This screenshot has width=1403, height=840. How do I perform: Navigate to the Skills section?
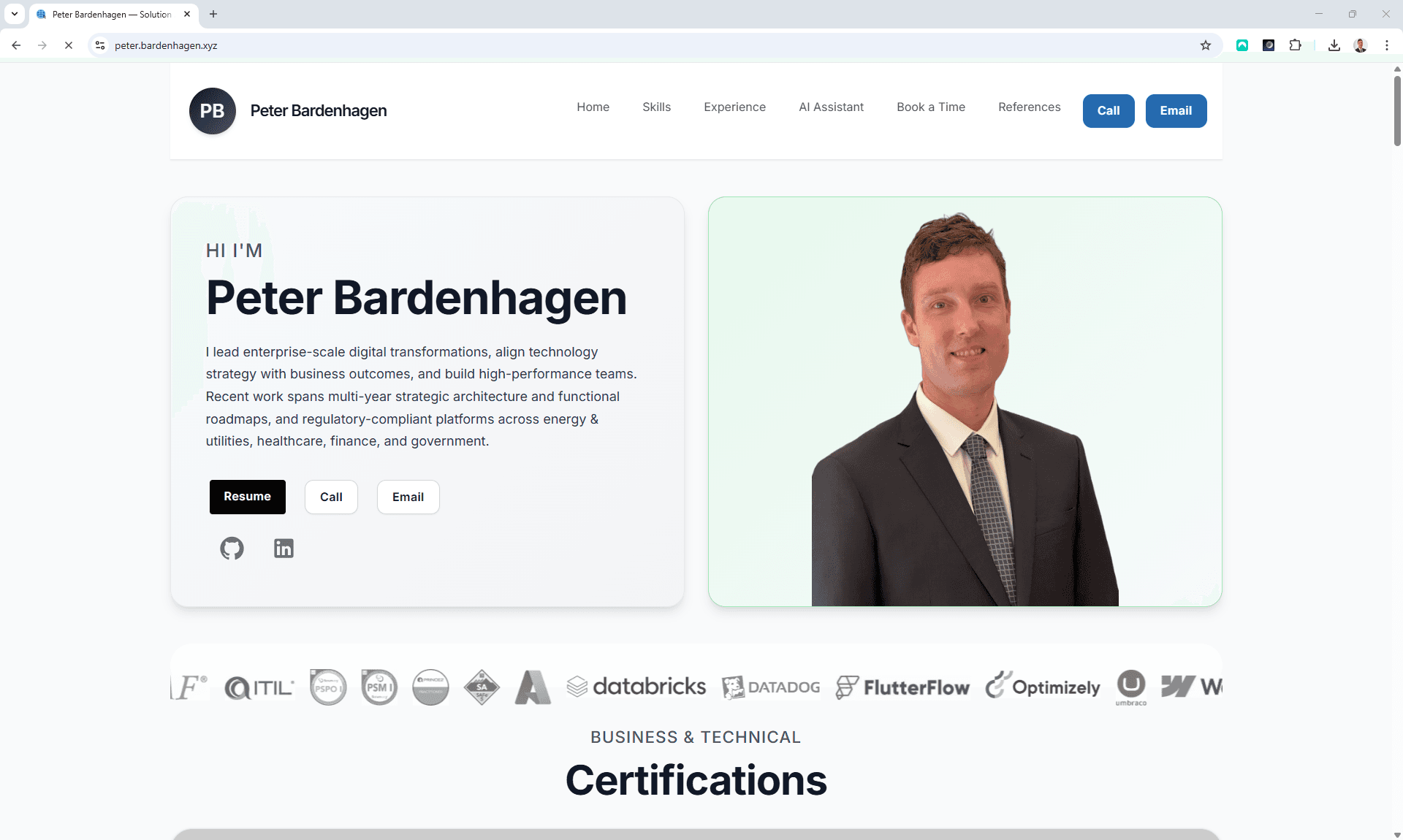click(x=656, y=107)
